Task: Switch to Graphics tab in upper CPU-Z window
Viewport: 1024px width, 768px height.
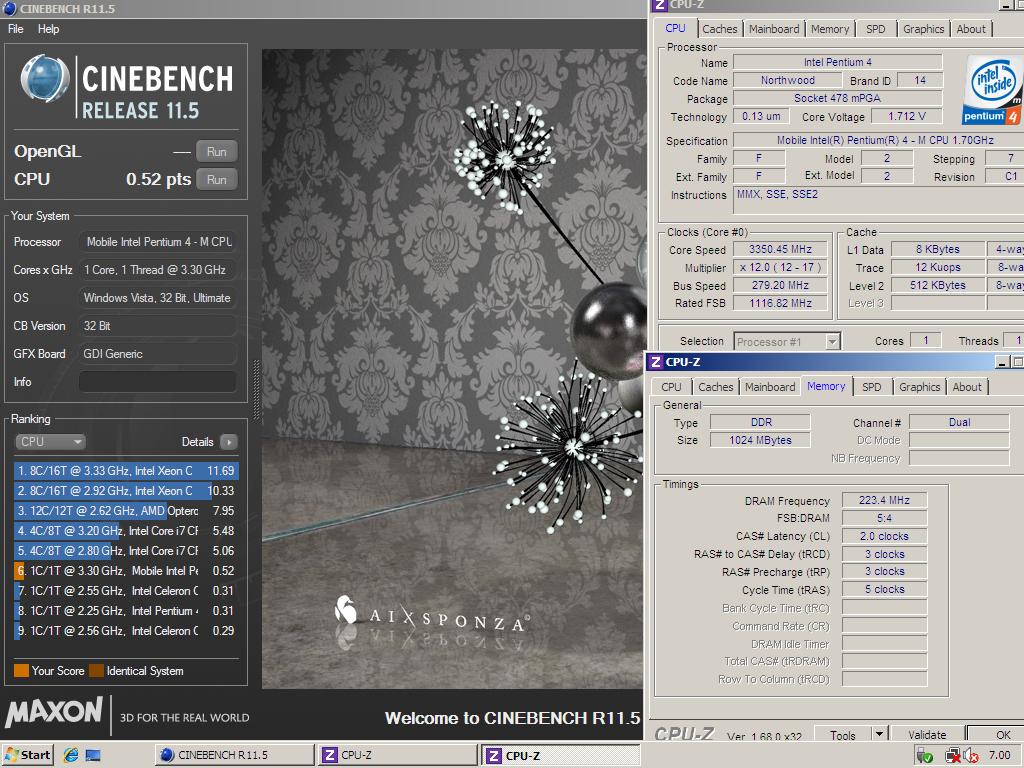Action: pyautogui.click(x=923, y=29)
